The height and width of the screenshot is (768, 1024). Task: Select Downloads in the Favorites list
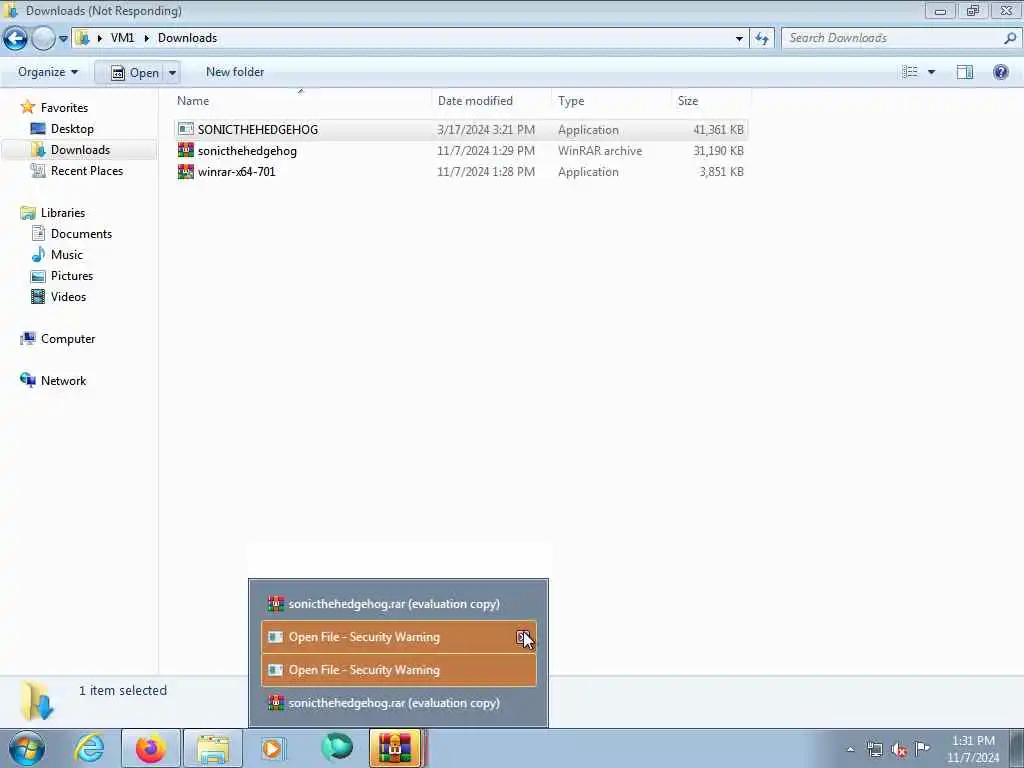point(80,150)
